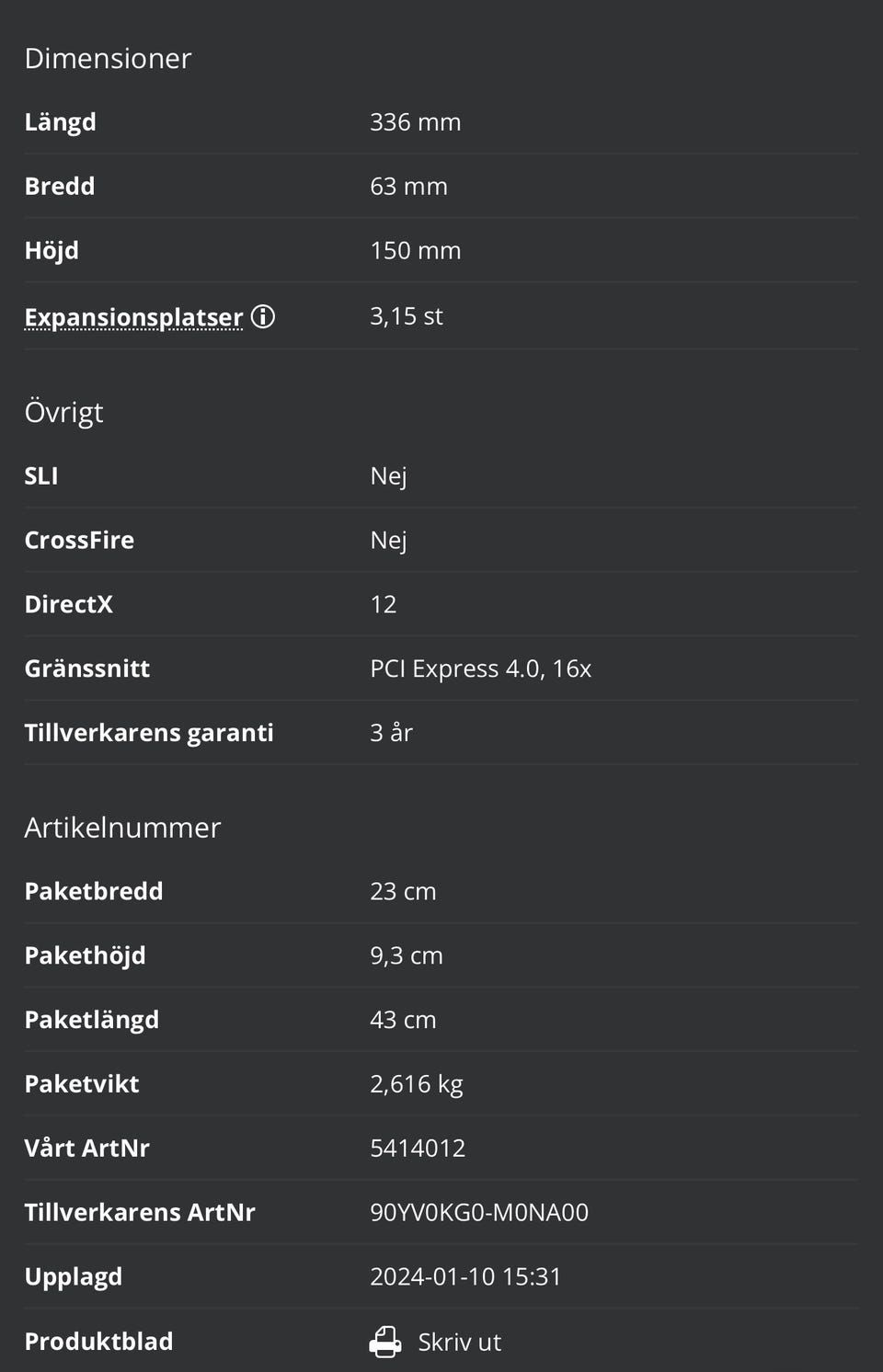Viewport: 883px width, 1372px height.
Task: Collapse the Övrigt section header
Action: click(63, 411)
